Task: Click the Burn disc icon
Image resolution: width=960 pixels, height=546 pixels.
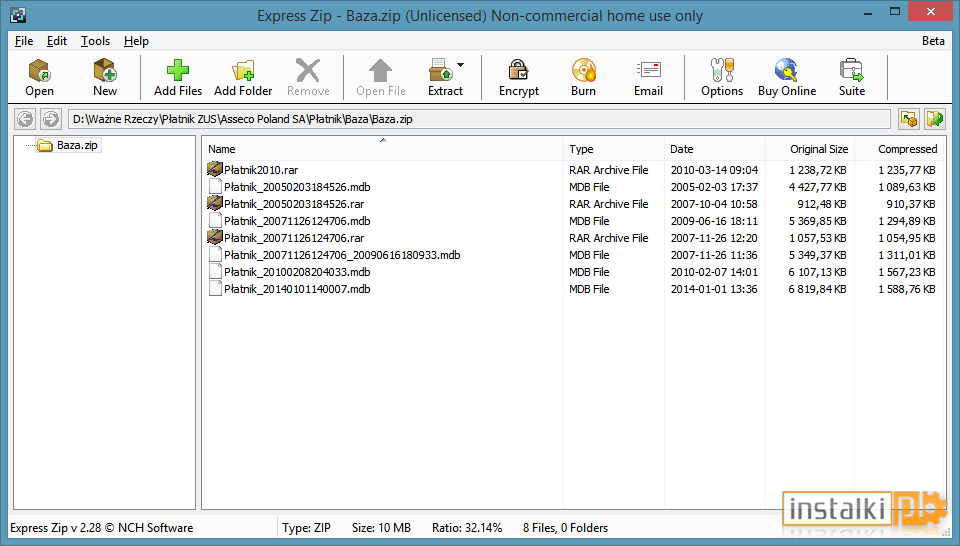Action: click(583, 70)
